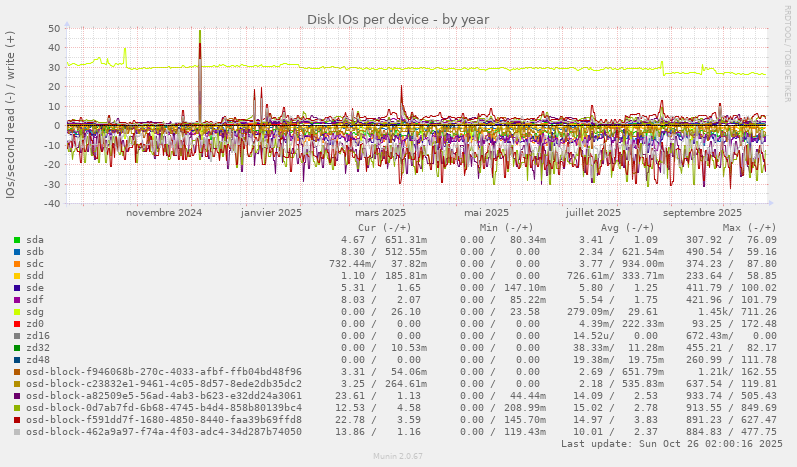Click the "septembre 2025" x-axis label
Screen dimensions: 797x467
tap(702, 213)
